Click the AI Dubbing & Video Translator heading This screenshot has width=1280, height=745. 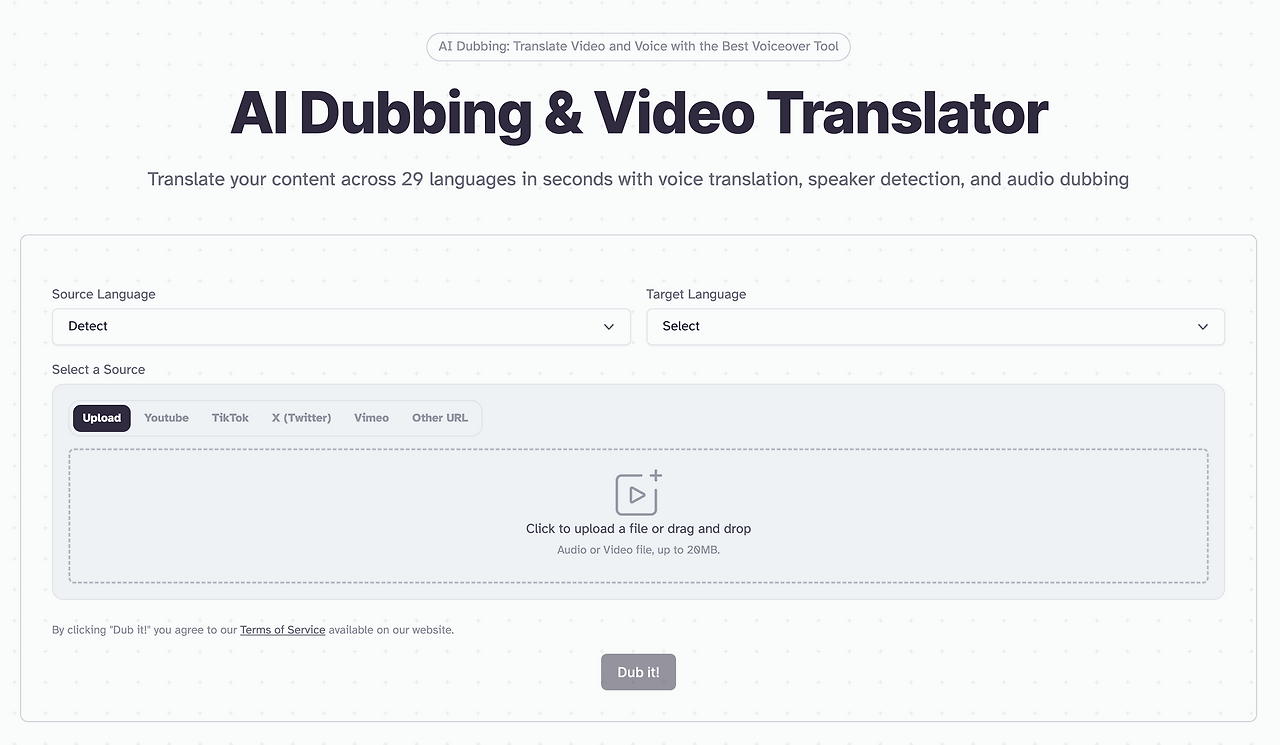639,113
